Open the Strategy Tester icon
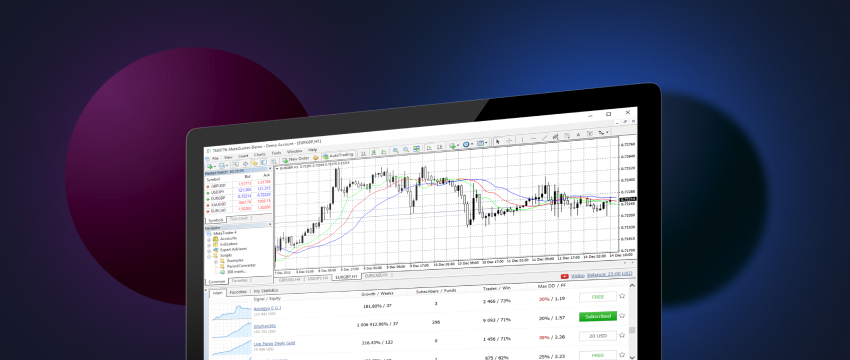 click(x=274, y=162)
